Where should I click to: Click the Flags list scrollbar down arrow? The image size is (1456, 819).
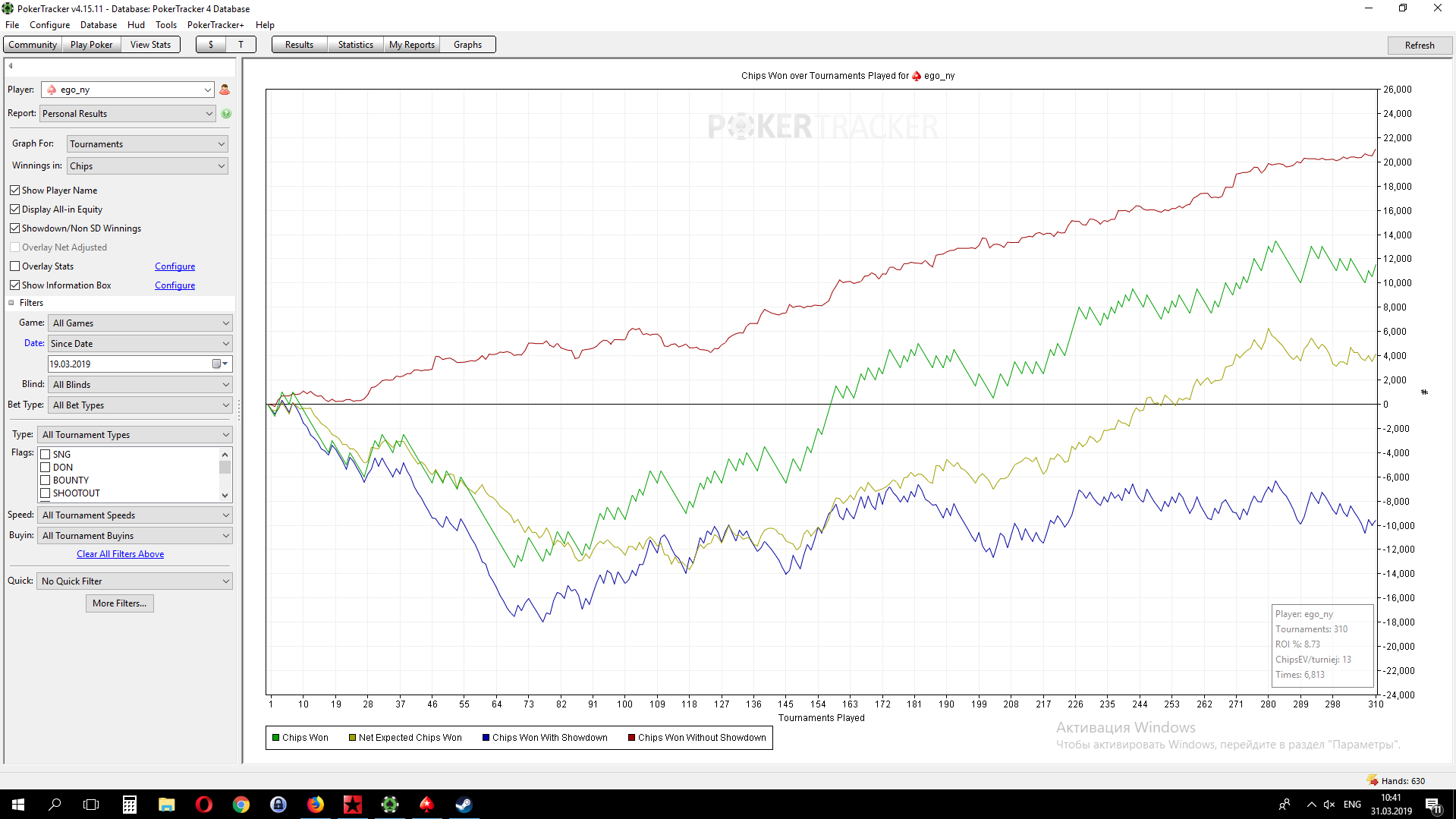(225, 496)
